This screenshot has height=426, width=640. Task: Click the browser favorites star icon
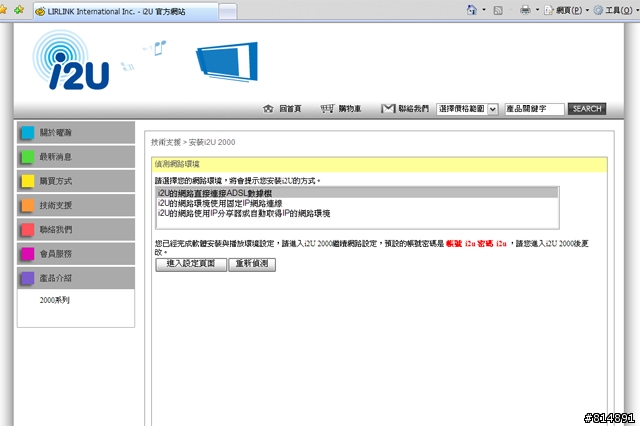pyautogui.click(x=4, y=10)
